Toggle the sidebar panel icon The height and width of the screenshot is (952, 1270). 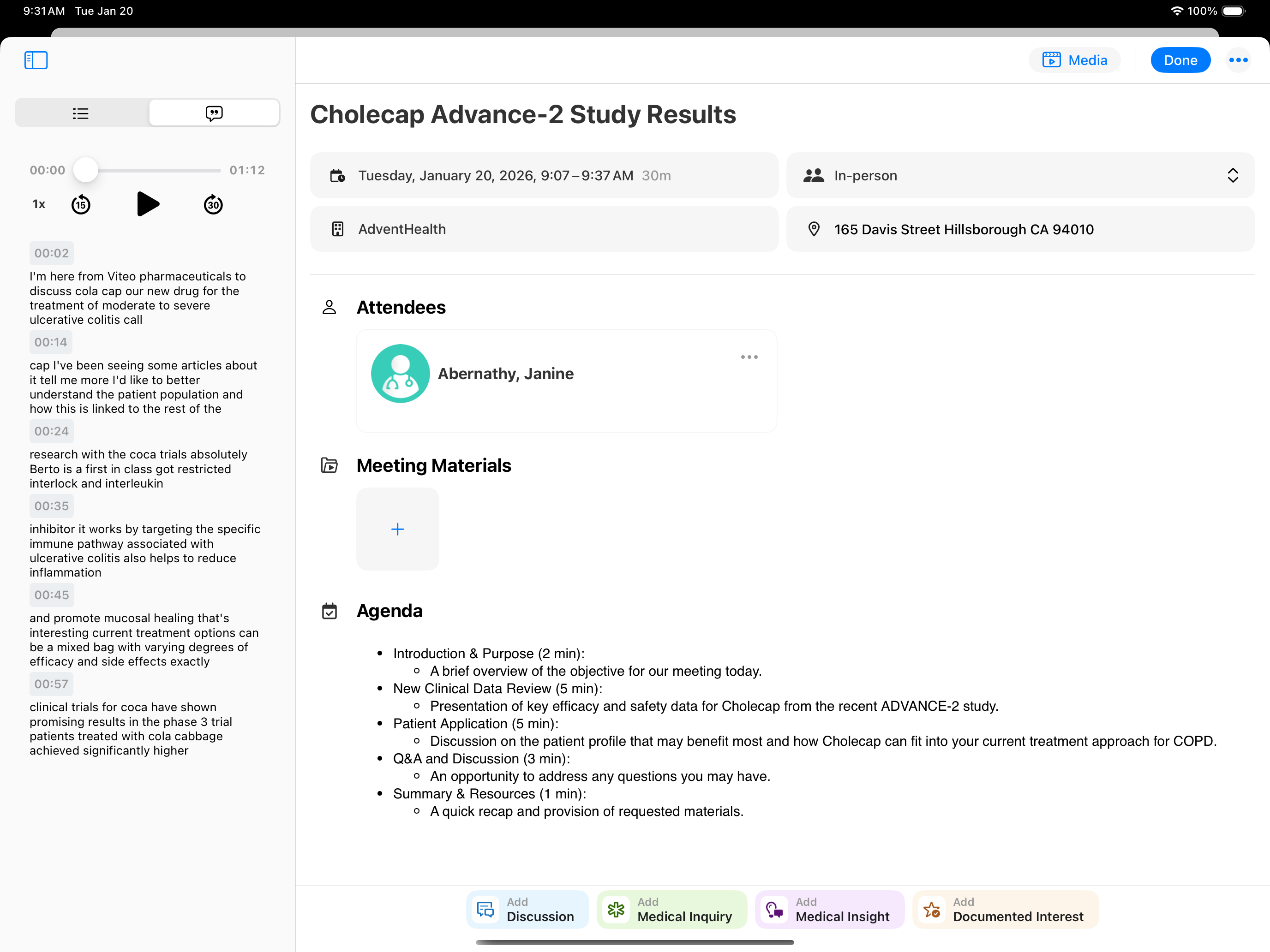36,60
